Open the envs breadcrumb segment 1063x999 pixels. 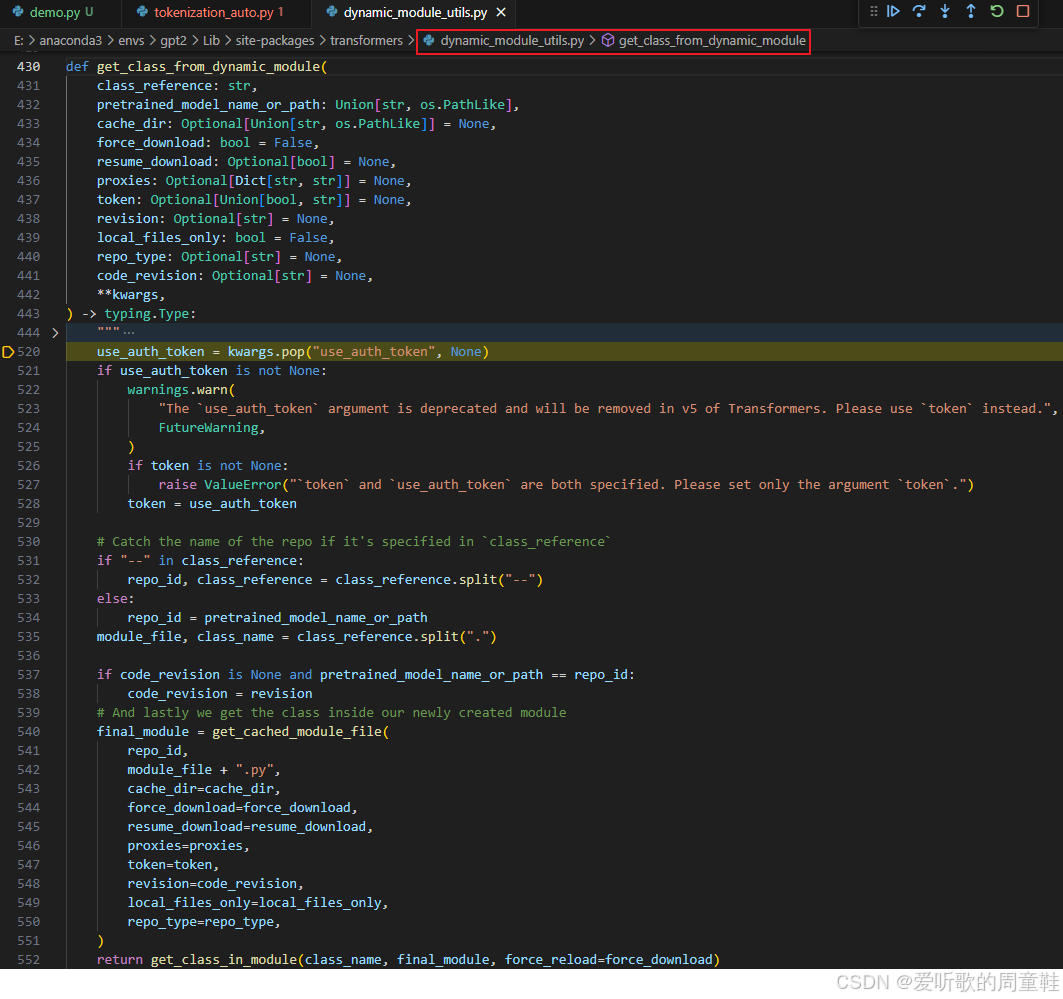pos(131,41)
